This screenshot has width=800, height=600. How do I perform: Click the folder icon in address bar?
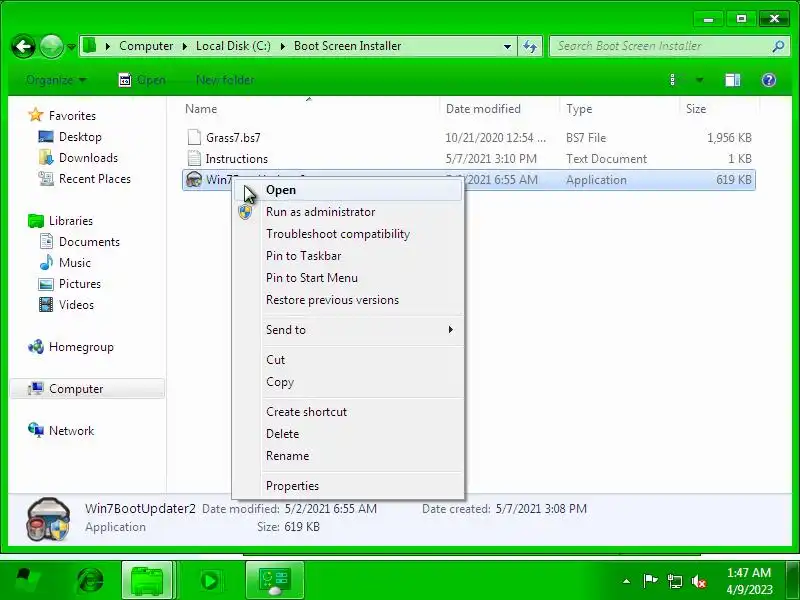90,45
